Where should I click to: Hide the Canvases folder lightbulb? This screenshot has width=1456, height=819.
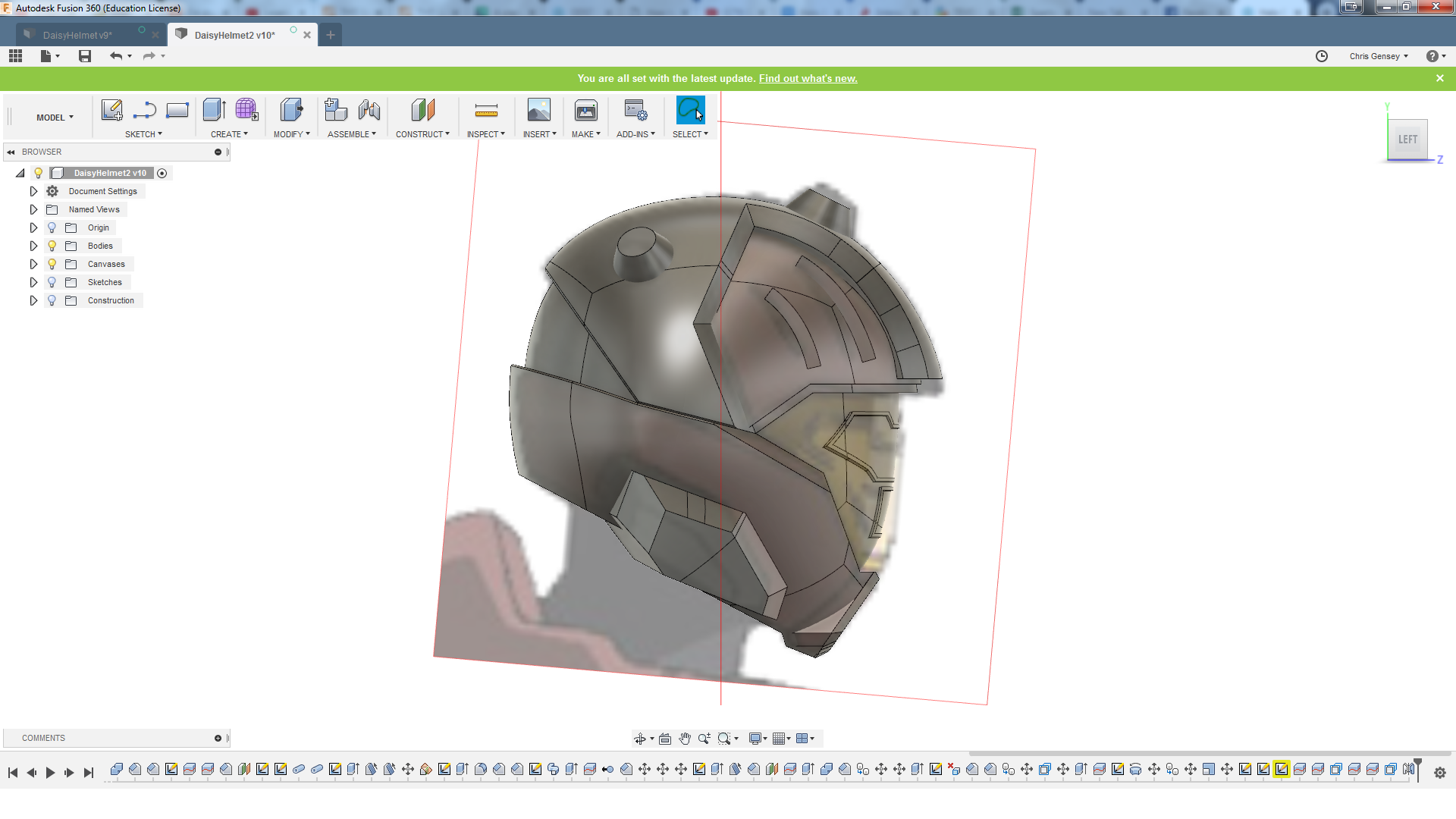52,264
